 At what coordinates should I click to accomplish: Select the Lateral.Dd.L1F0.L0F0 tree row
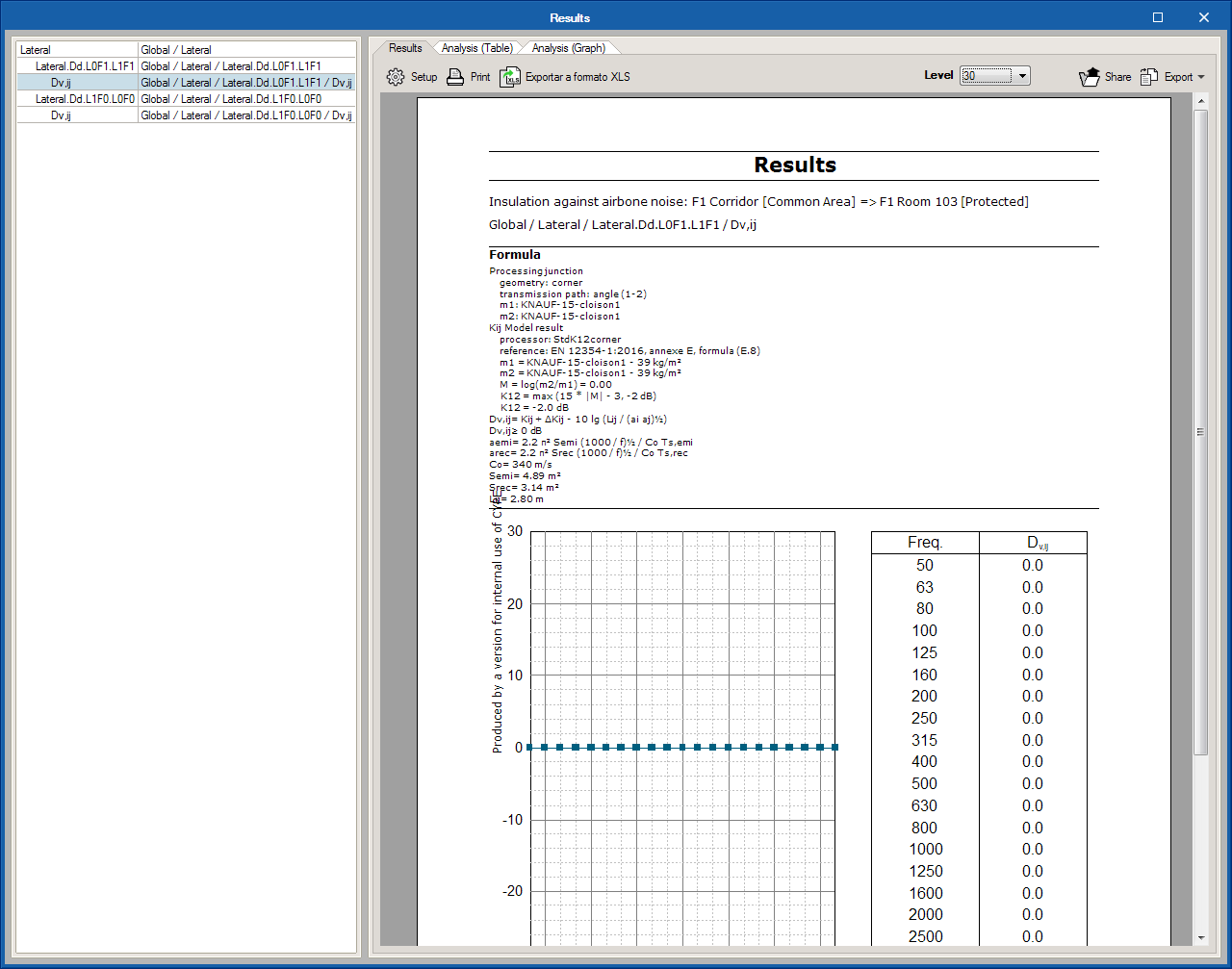[x=187, y=99]
